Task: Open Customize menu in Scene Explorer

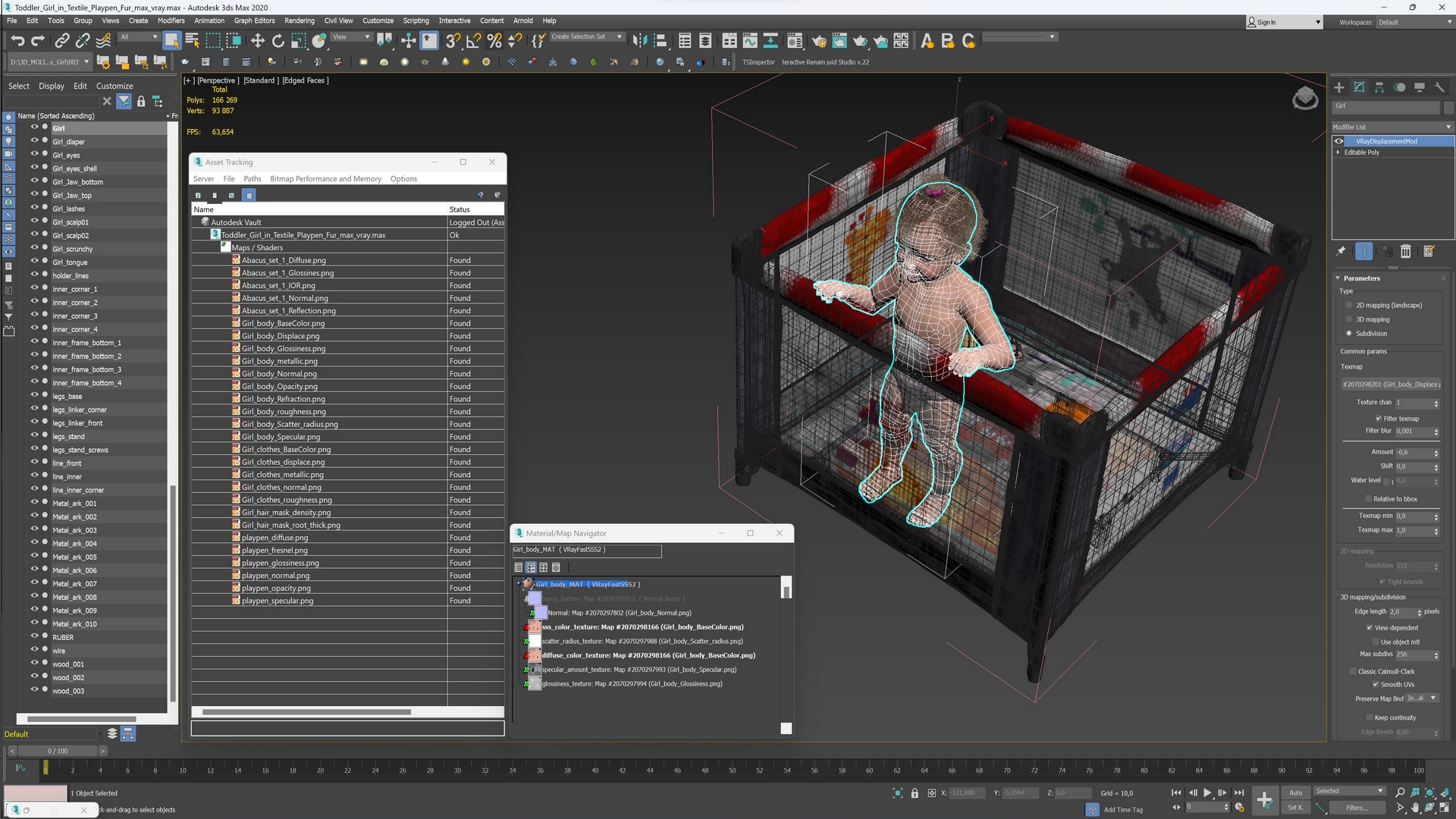Action: (x=115, y=86)
